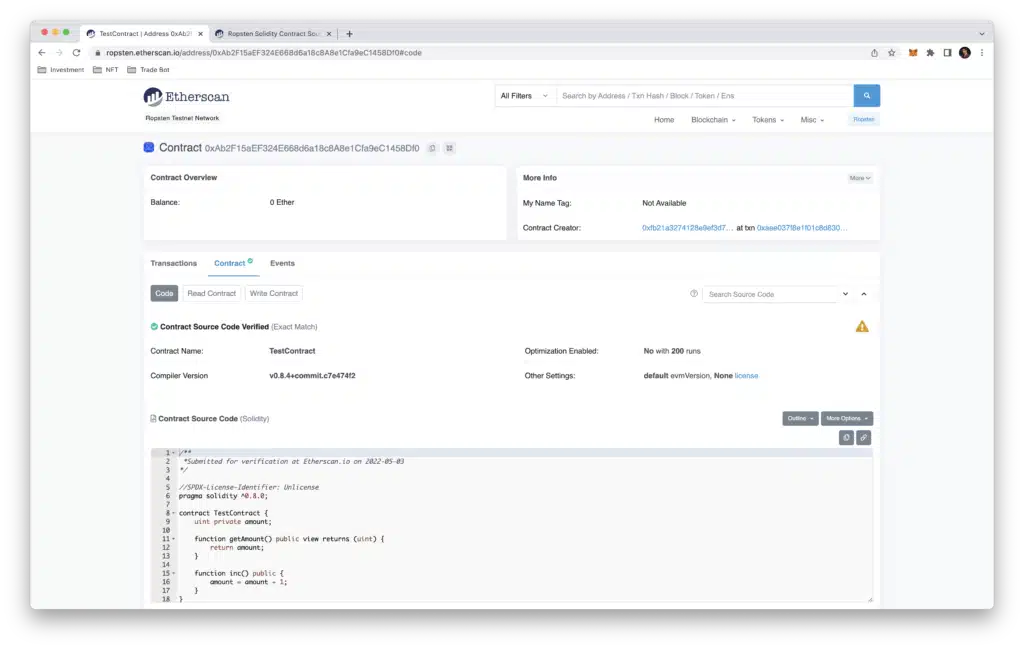Click the blue contract identicon
1024x649 pixels.
(x=149, y=148)
